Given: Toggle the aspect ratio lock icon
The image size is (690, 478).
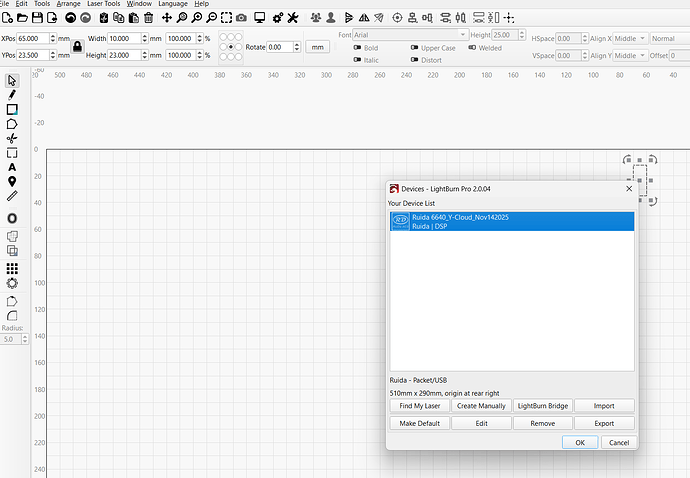Looking at the screenshot, I should (x=77, y=47).
